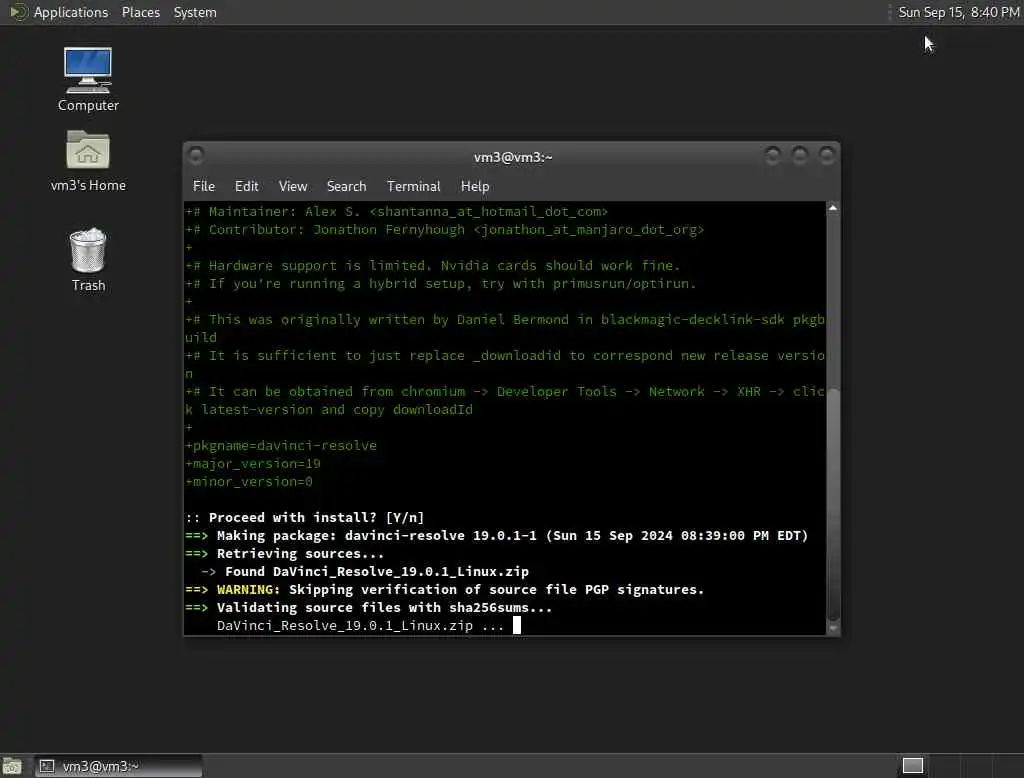This screenshot has width=1024, height=778.
Task: Click 'Found DaVinci_Resolve_19.0.1_Linux.zip' line
Action: (x=364, y=572)
